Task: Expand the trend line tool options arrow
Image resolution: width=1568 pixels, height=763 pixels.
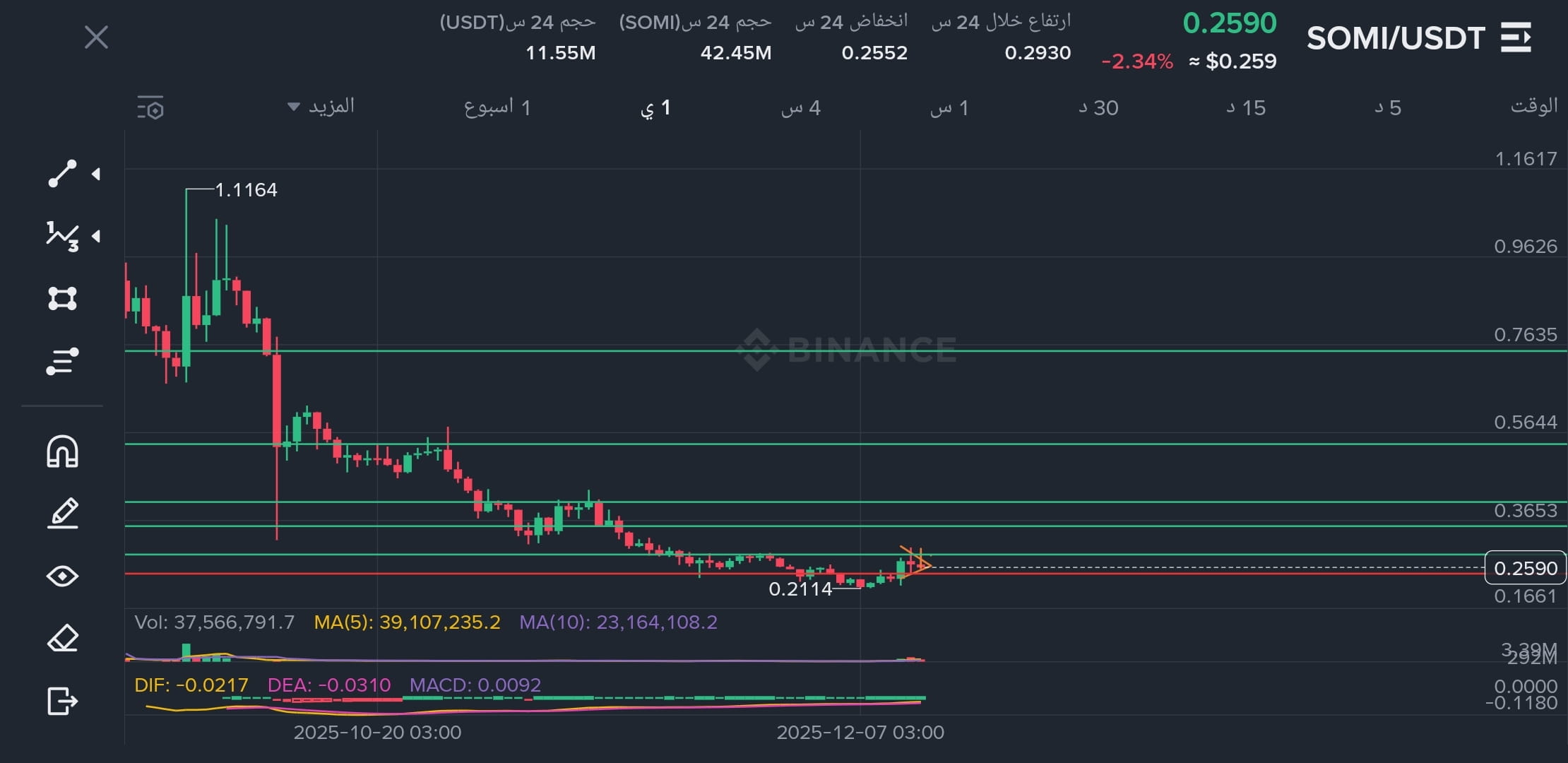Action: [96, 174]
